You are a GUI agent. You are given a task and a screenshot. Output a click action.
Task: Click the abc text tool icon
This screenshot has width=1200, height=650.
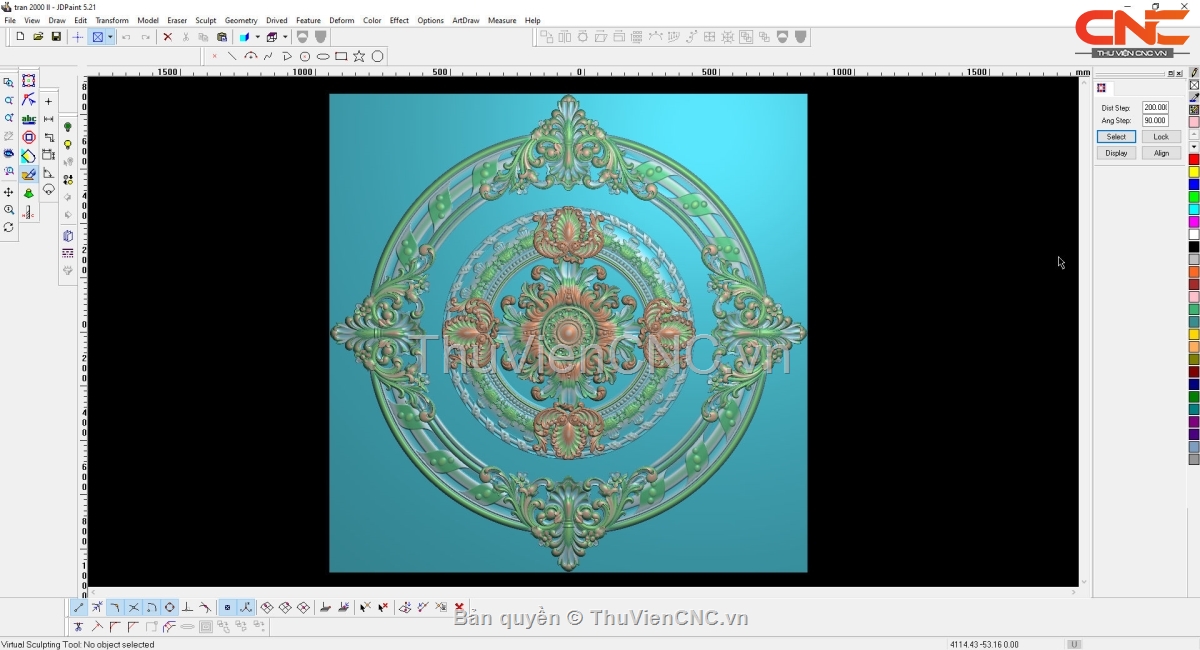coord(28,119)
